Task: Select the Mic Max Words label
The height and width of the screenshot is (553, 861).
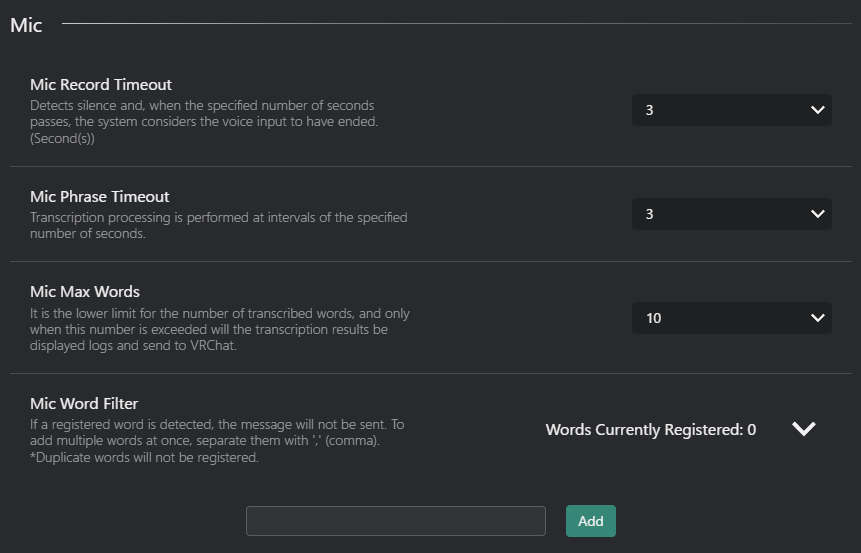Action: (x=85, y=291)
